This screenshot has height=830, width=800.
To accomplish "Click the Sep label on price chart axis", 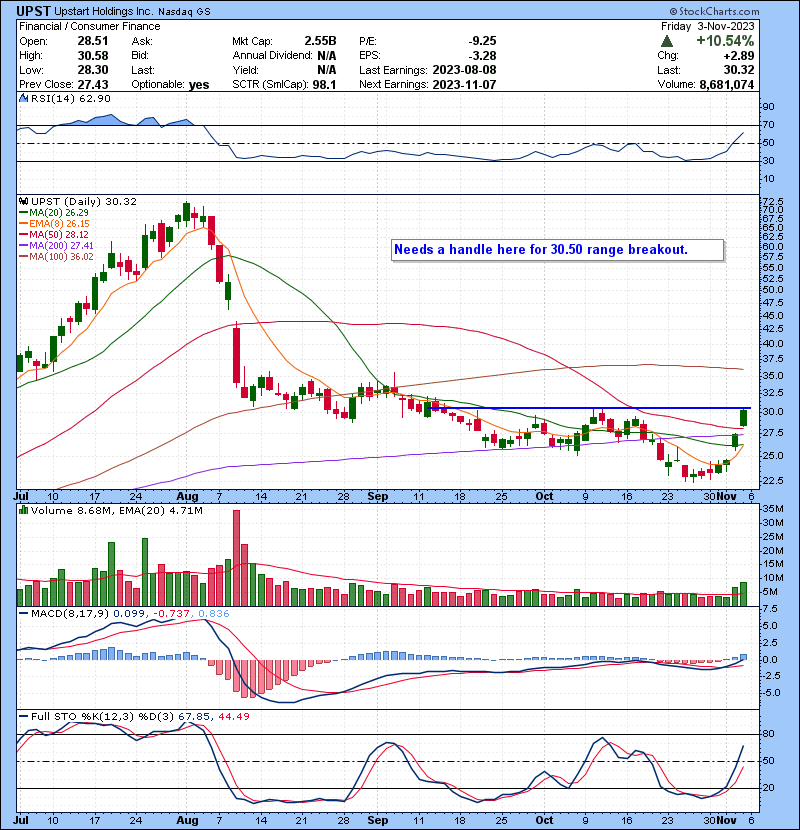I will [x=377, y=497].
